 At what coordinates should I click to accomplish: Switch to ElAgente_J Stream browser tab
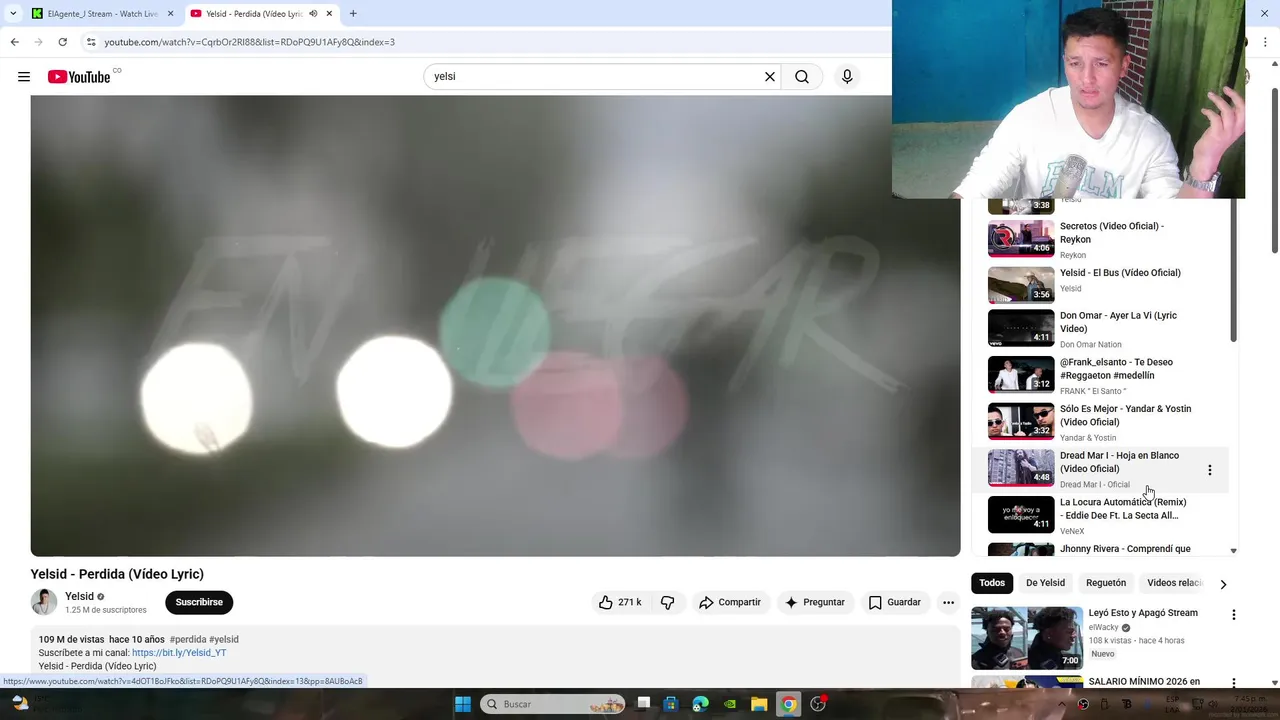tap(100, 14)
